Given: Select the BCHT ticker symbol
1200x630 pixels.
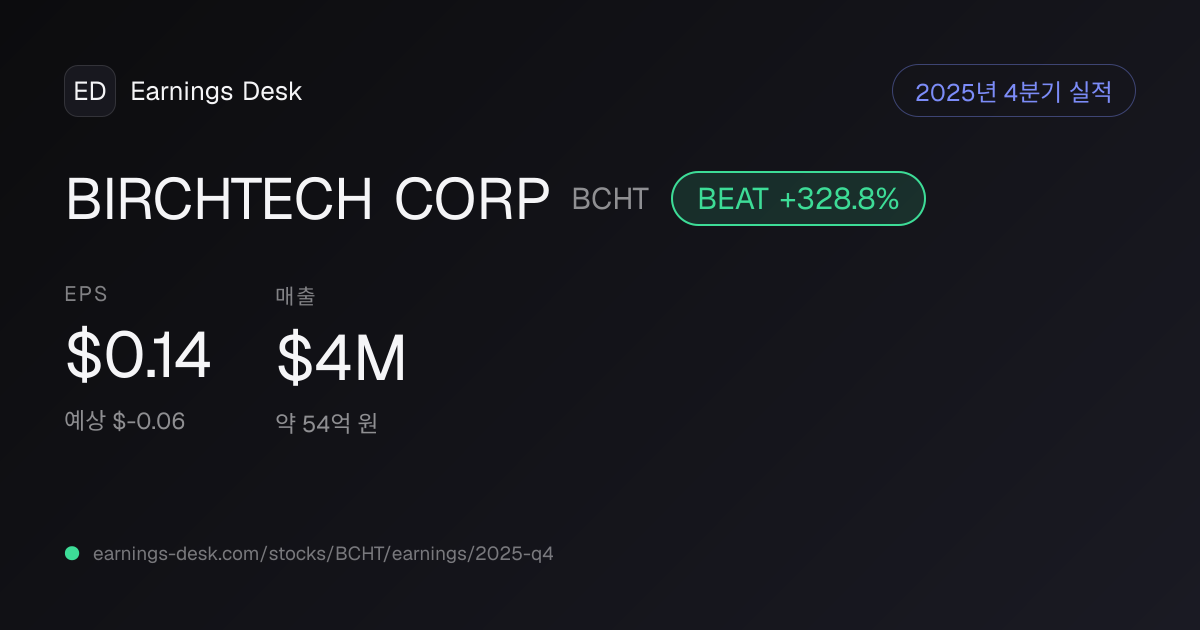Looking at the screenshot, I should pyautogui.click(x=610, y=199).
